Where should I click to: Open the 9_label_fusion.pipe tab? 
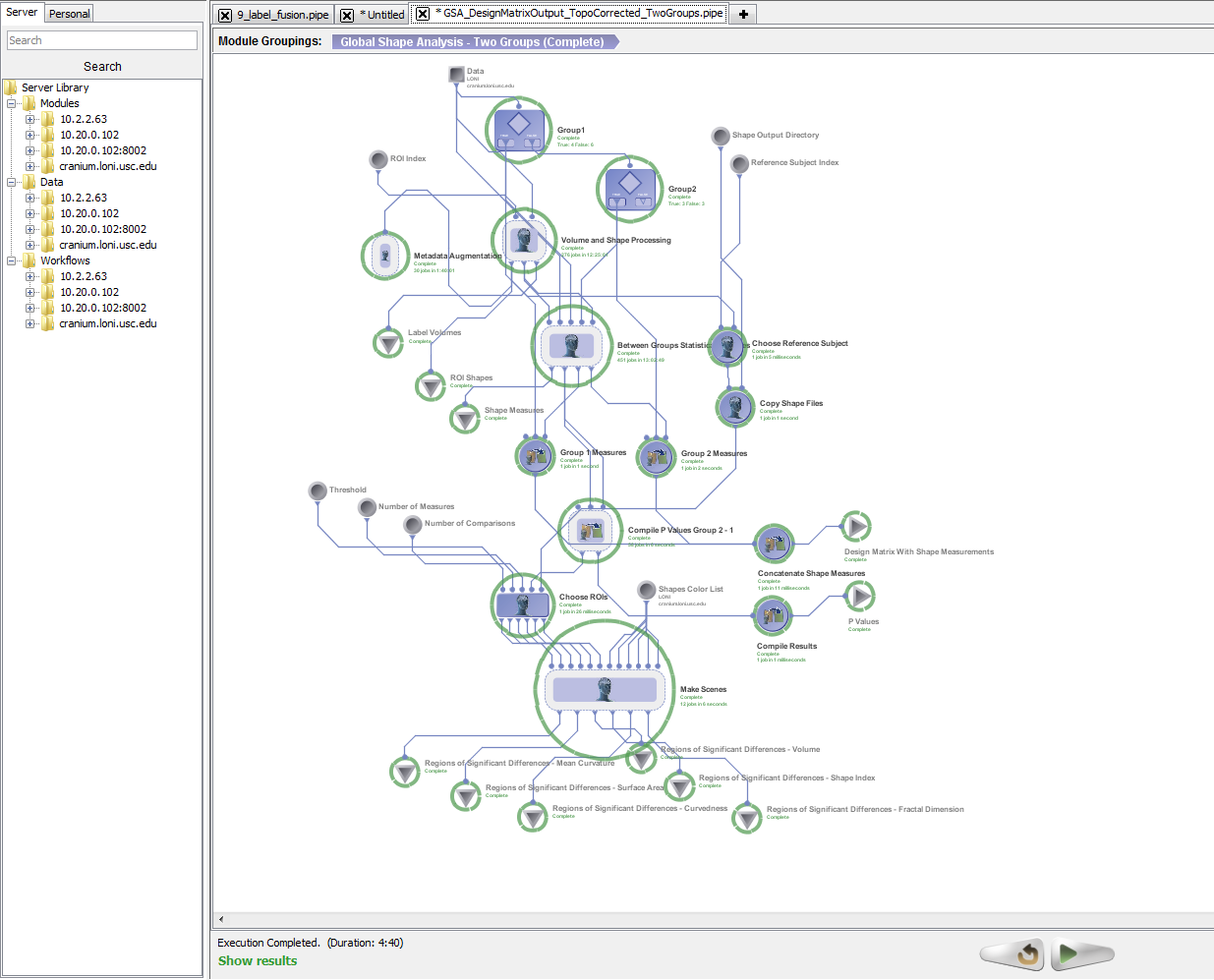tap(282, 15)
